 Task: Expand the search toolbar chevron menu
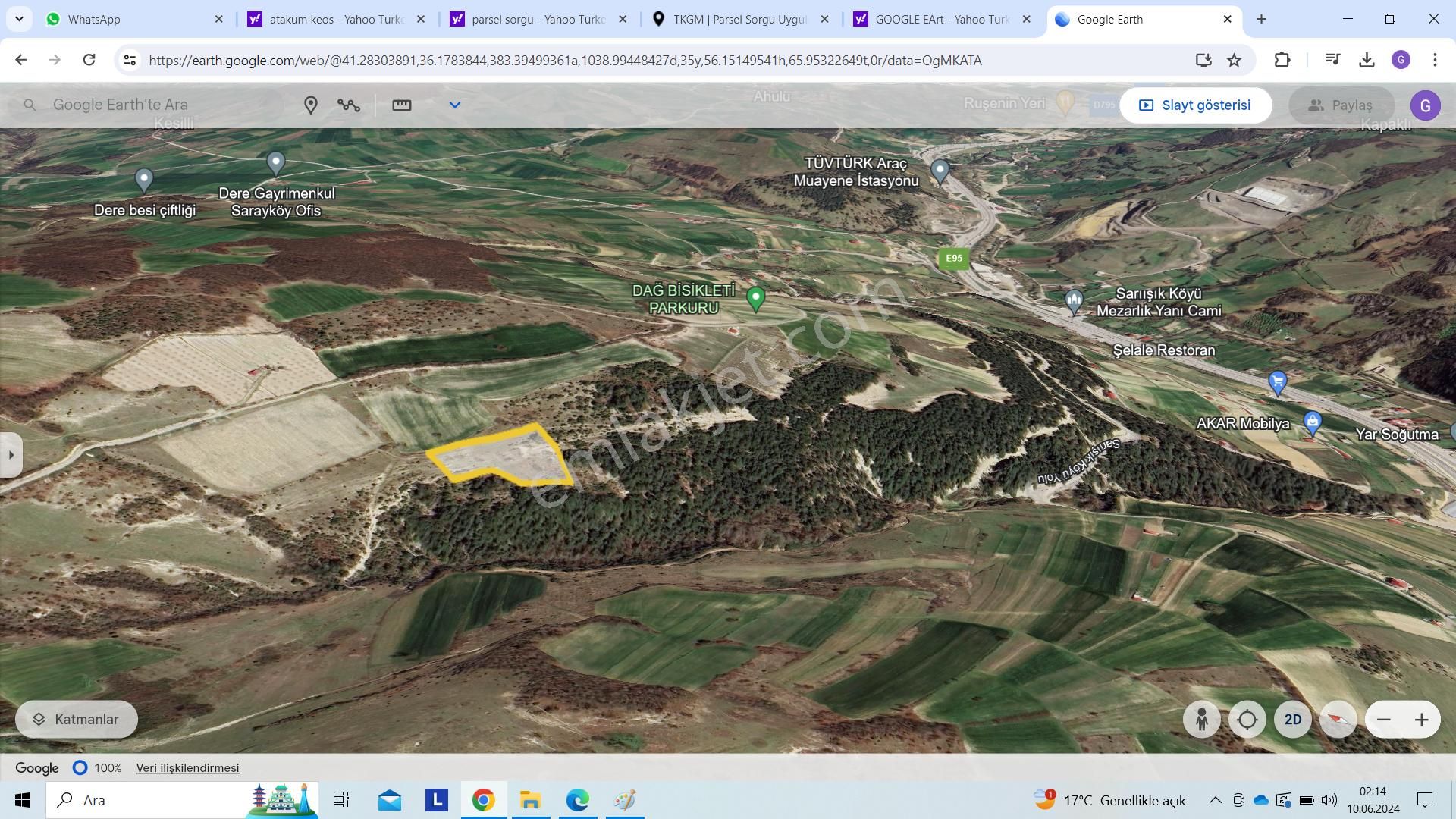pyautogui.click(x=455, y=105)
